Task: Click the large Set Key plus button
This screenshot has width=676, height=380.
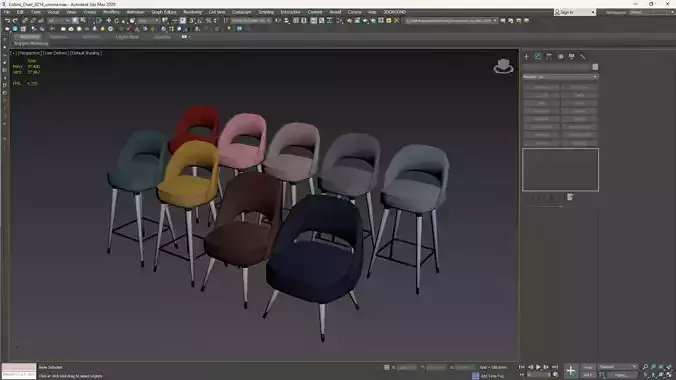Action: 570,371
